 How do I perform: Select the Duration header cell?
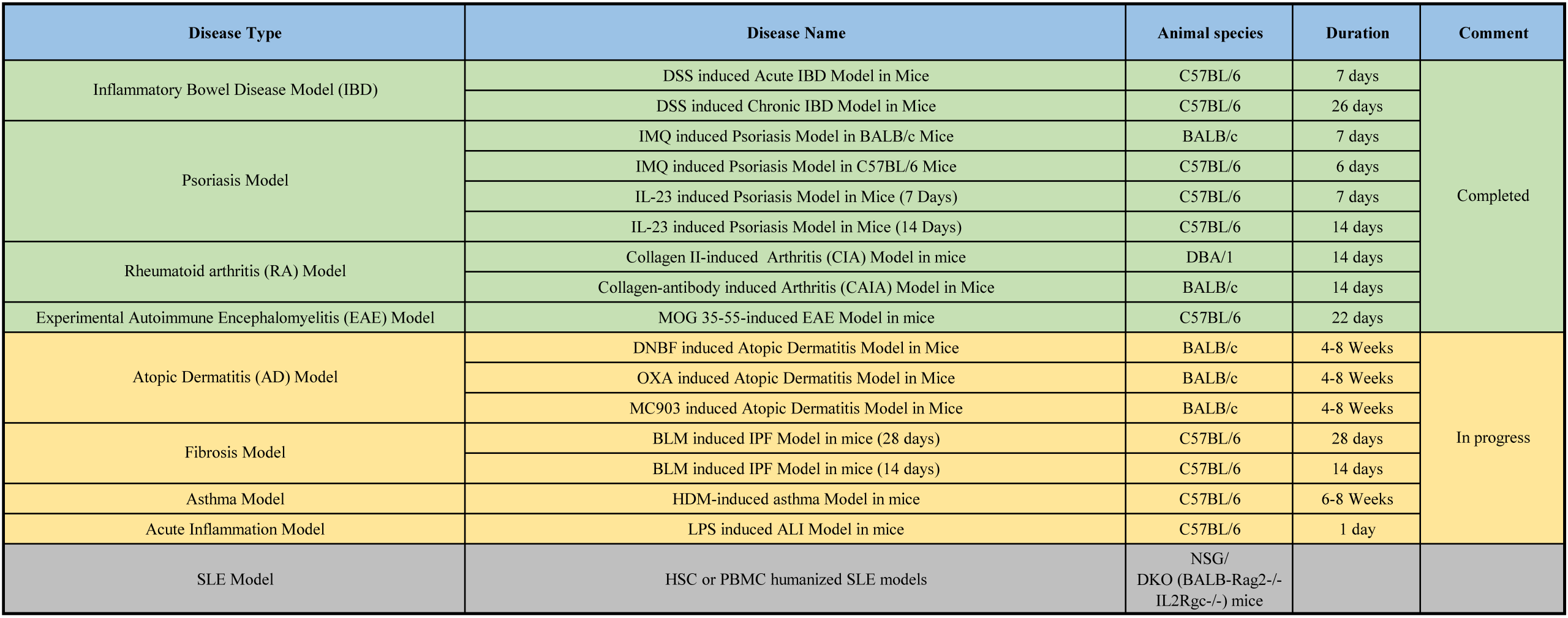pos(1357,33)
